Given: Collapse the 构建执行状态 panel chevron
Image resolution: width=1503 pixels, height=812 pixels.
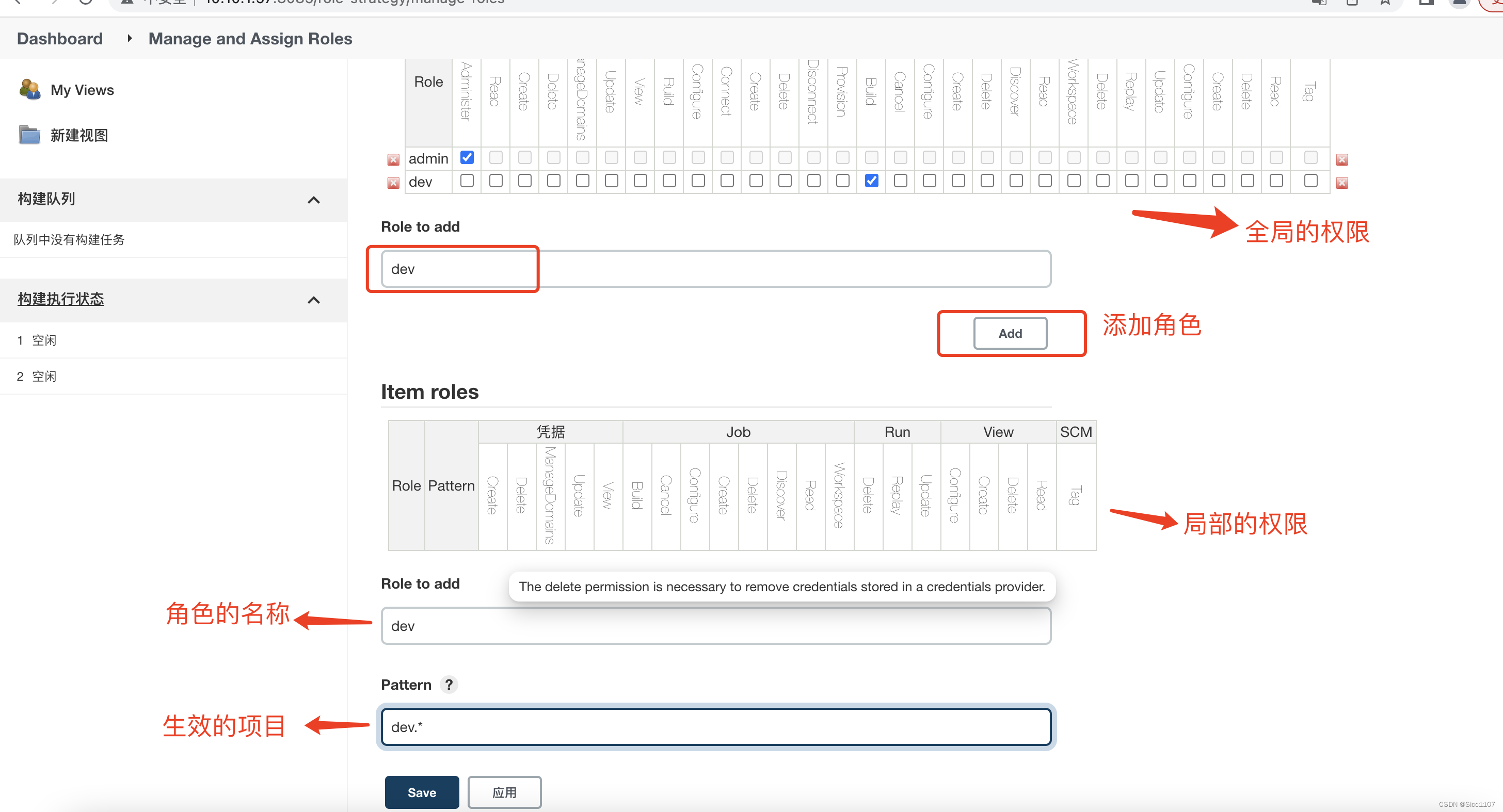Looking at the screenshot, I should 314,300.
